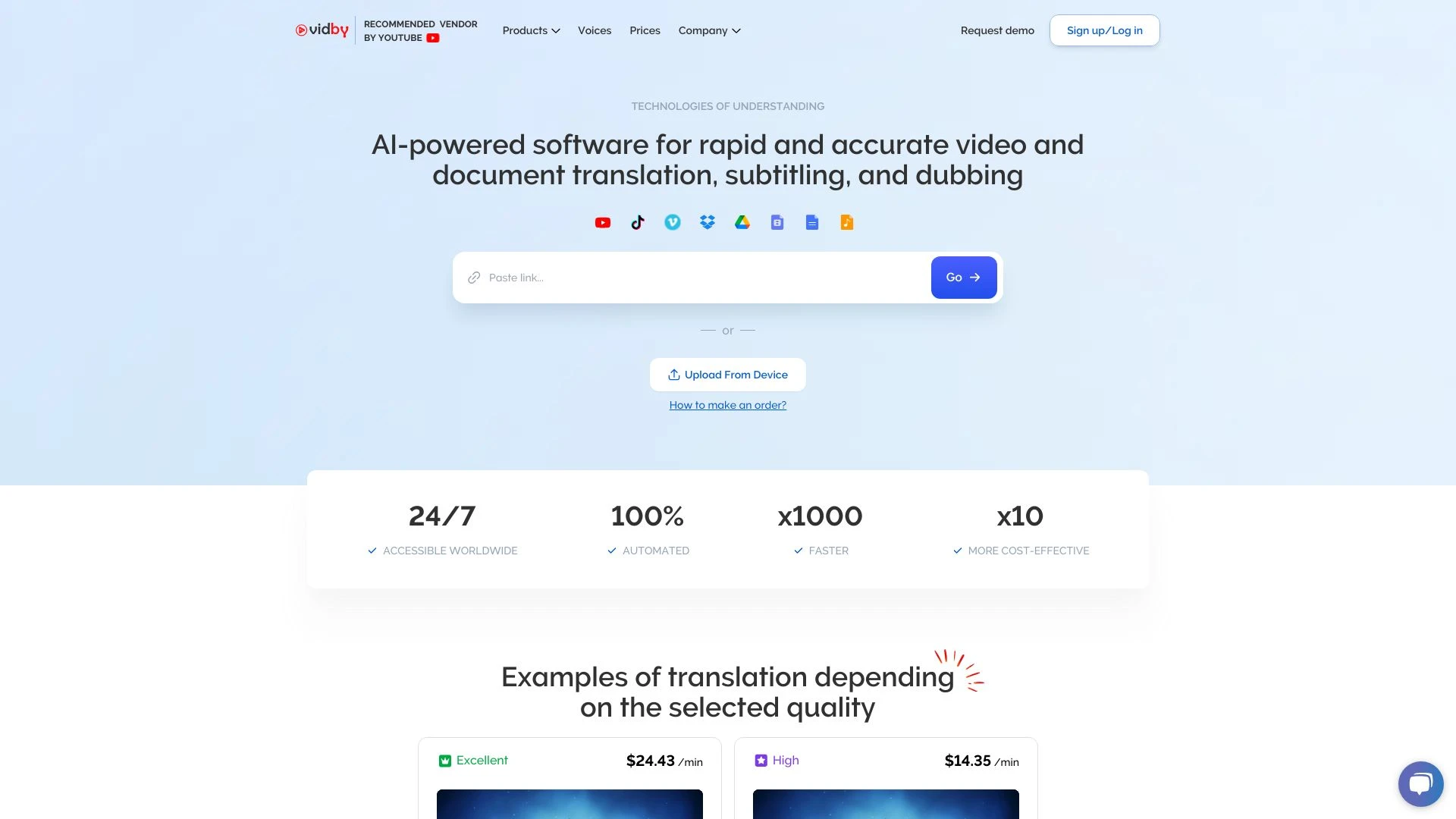This screenshot has height=819, width=1456.
Task: Click Upload From Device button
Action: tap(728, 374)
